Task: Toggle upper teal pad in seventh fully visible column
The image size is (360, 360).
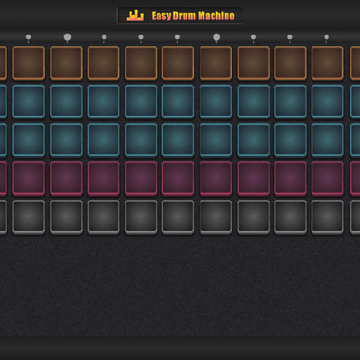Action: (x=254, y=102)
